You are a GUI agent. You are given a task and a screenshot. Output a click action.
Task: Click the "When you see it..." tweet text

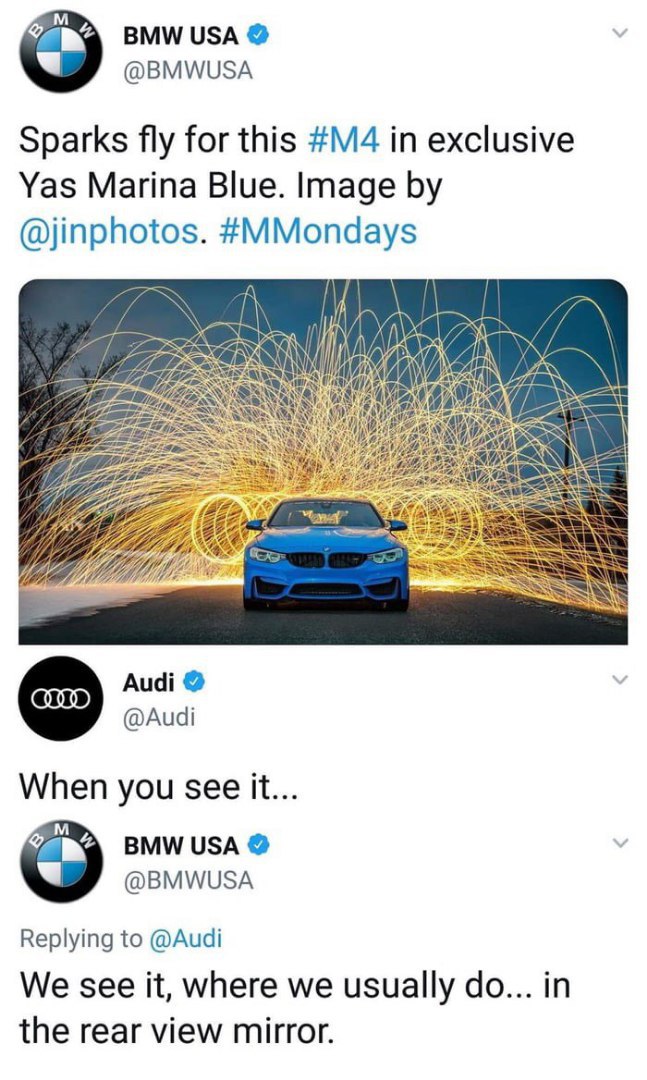tap(158, 787)
